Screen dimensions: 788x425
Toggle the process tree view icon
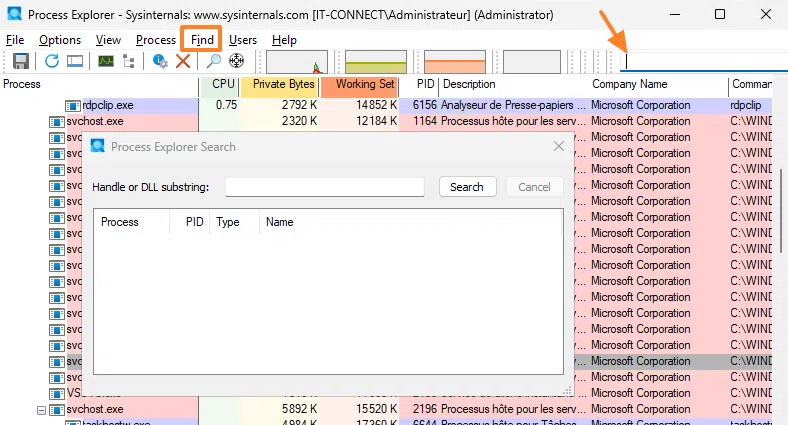[x=128, y=62]
